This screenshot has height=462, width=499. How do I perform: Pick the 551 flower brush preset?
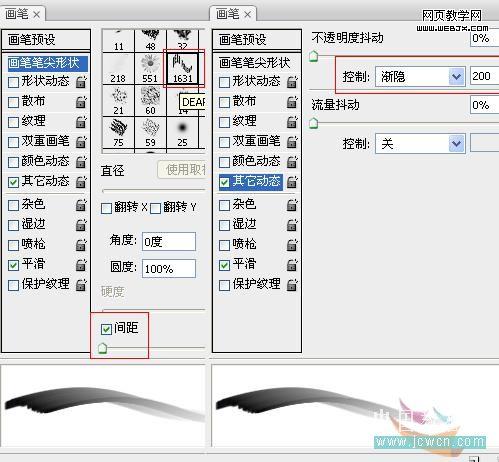(150, 69)
